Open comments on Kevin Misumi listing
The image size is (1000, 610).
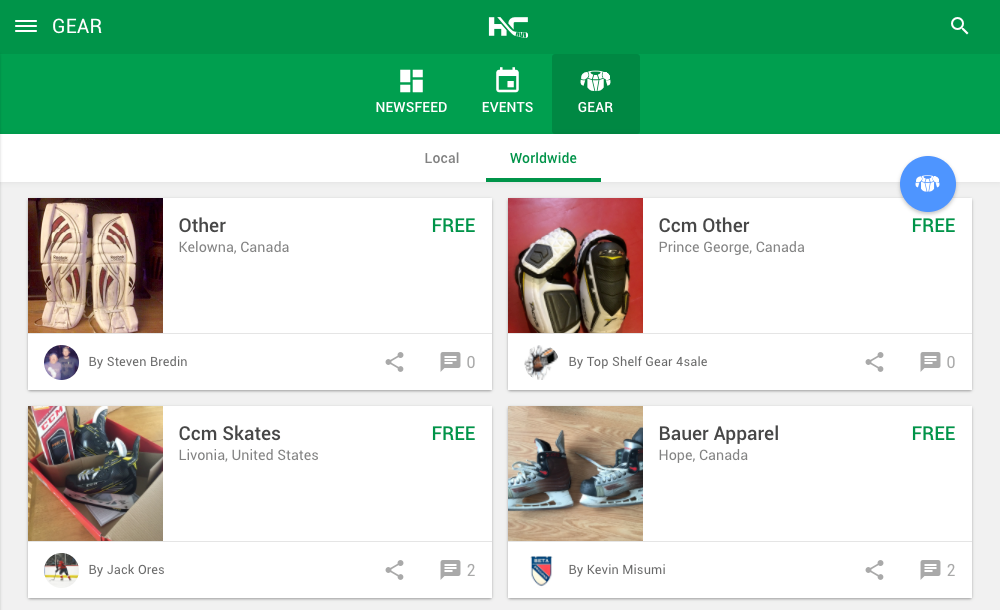coord(937,570)
